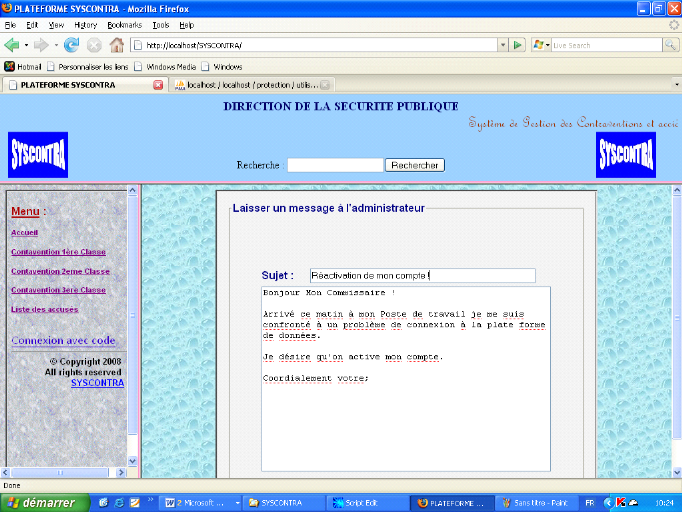Close the PLATEFORME SYSCONTRA tab
The height and width of the screenshot is (512, 682).
click(158, 85)
